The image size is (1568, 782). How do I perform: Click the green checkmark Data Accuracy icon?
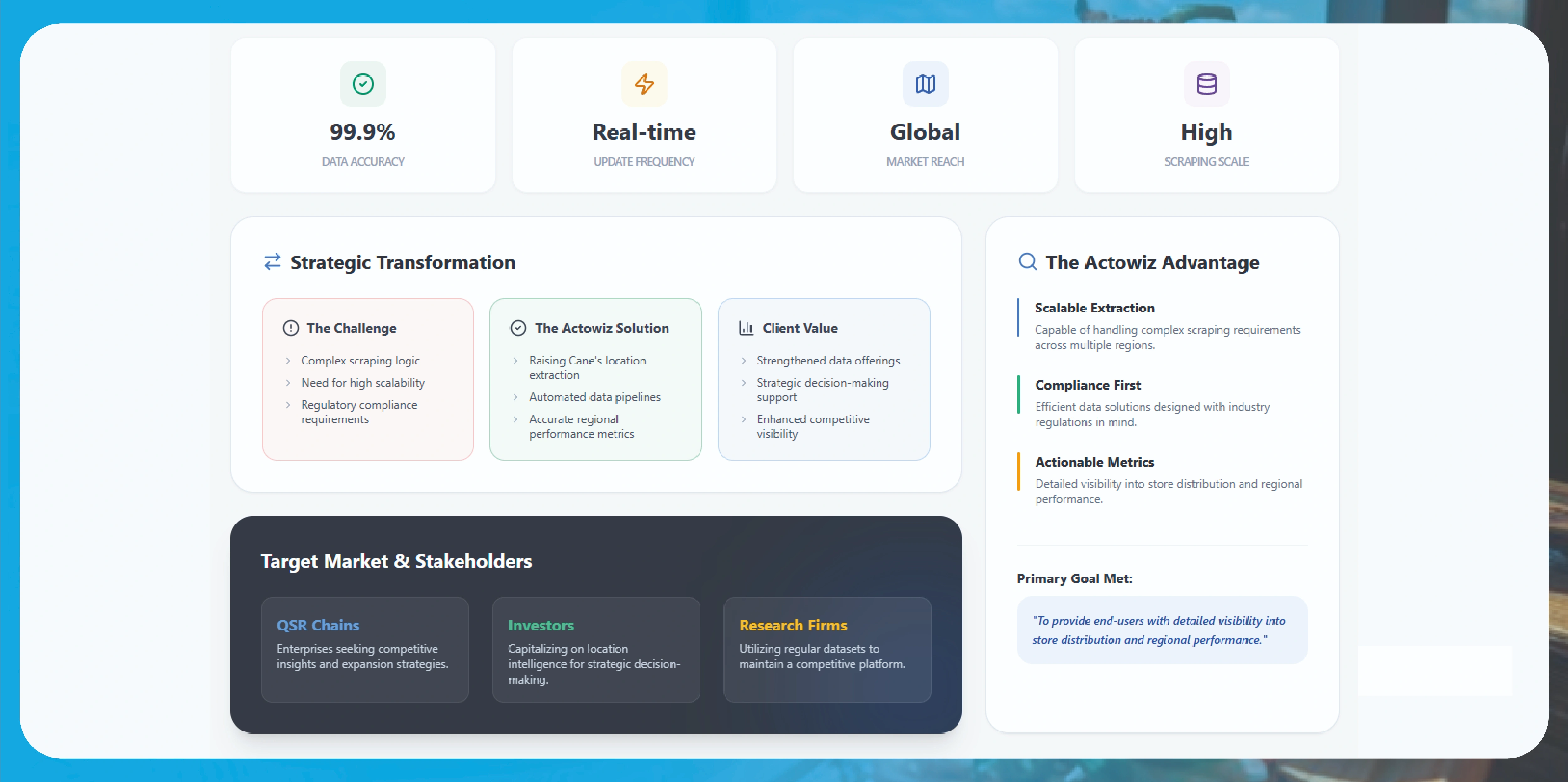click(x=363, y=84)
